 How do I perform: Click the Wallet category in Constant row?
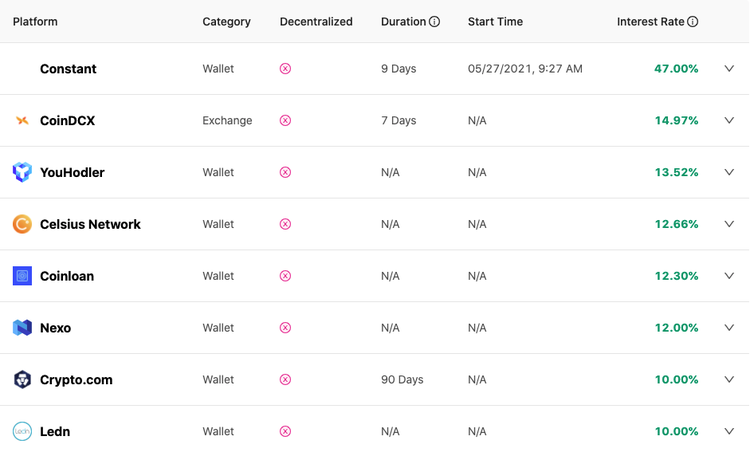point(218,69)
